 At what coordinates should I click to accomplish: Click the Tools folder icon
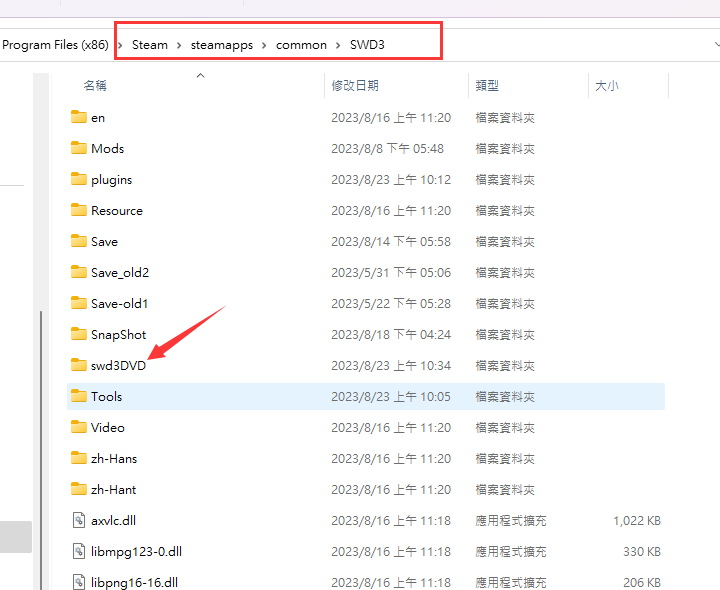79,396
